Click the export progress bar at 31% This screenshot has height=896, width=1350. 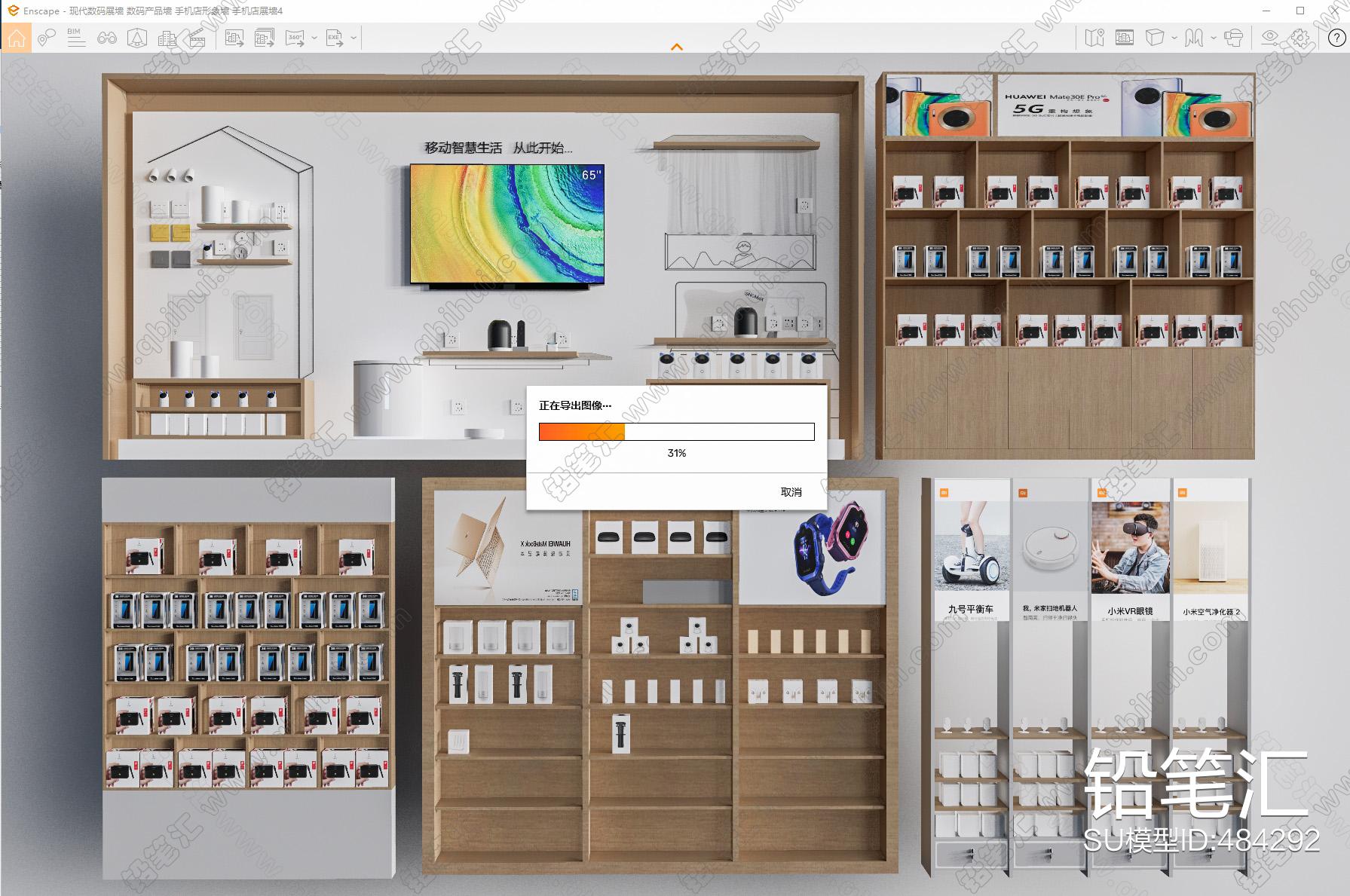pos(676,432)
